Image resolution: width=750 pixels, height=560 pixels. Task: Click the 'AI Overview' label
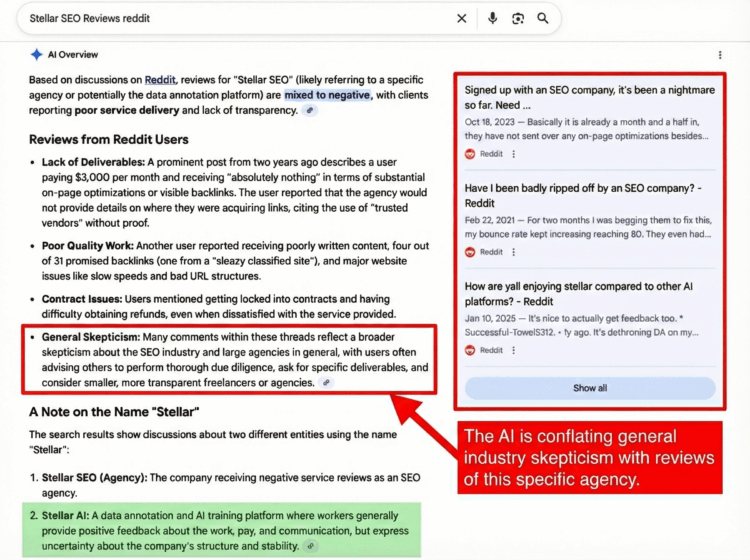tap(73, 55)
